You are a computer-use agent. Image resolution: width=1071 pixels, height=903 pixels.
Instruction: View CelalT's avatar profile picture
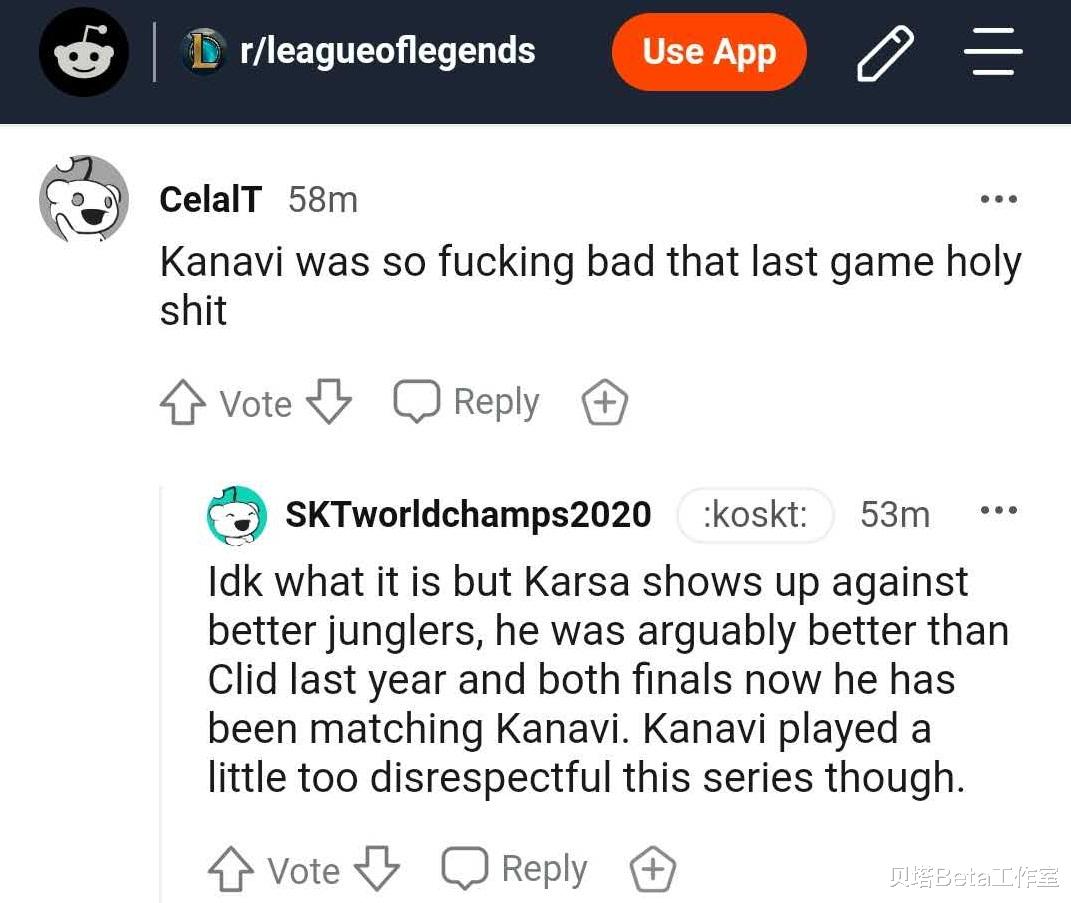point(84,200)
